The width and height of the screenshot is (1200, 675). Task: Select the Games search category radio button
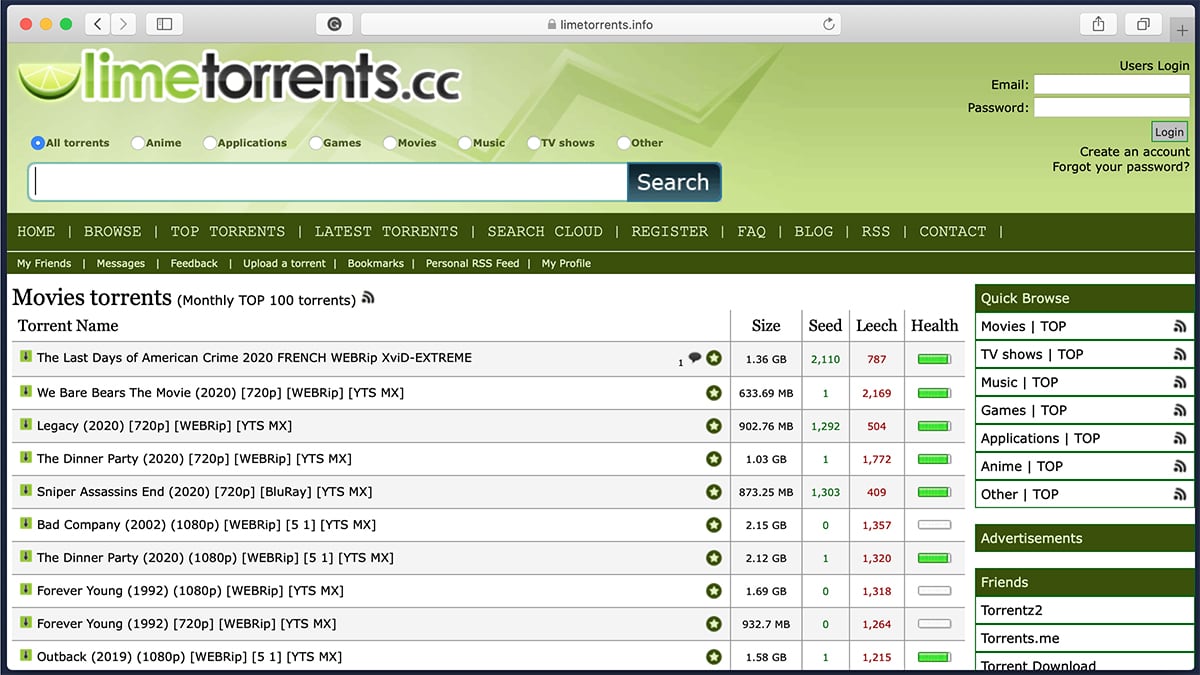[316, 143]
